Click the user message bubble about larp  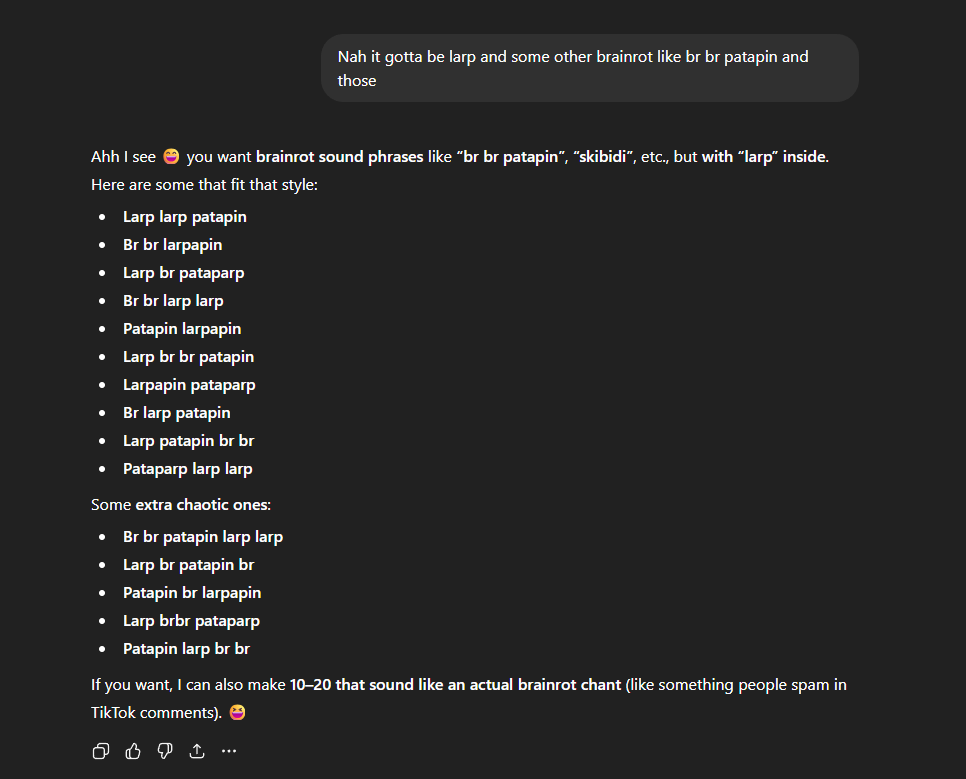pyautogui.click(x=589, y=68)
